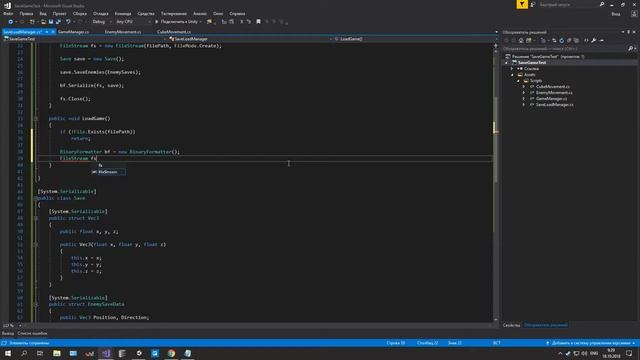Click Solution Explorer search magnifier icon
The height and width of the screenshot is (360, 640).
pos(631,49)
